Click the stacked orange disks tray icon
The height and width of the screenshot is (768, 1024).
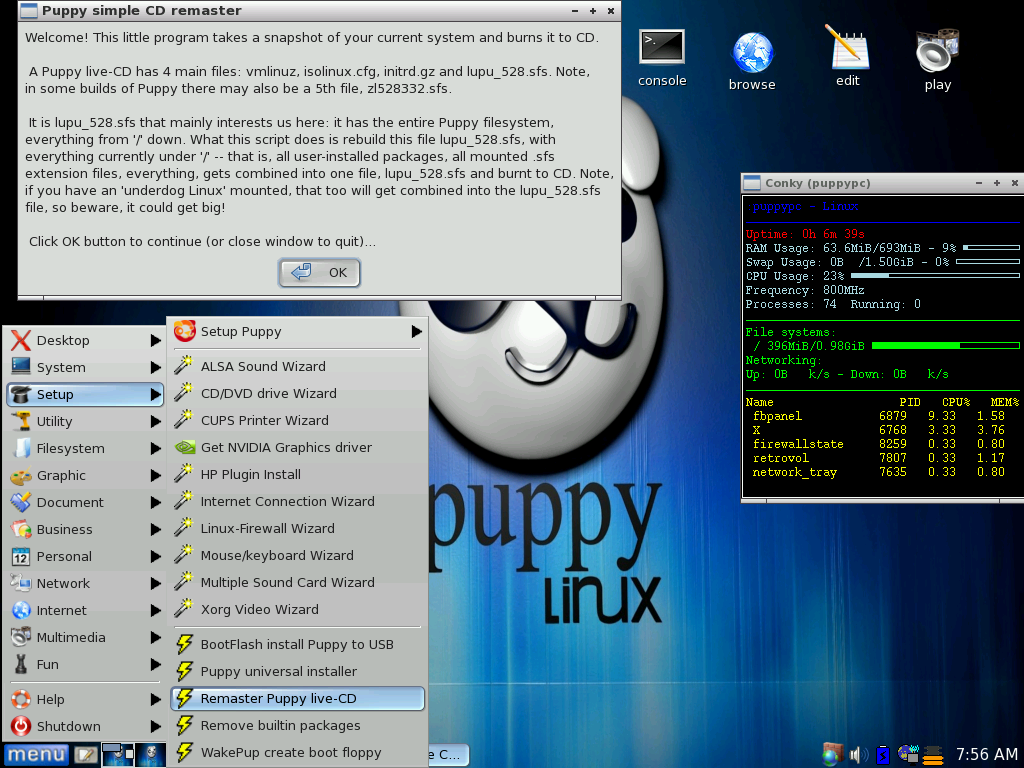pyautogui.click(x=933, y=754)
